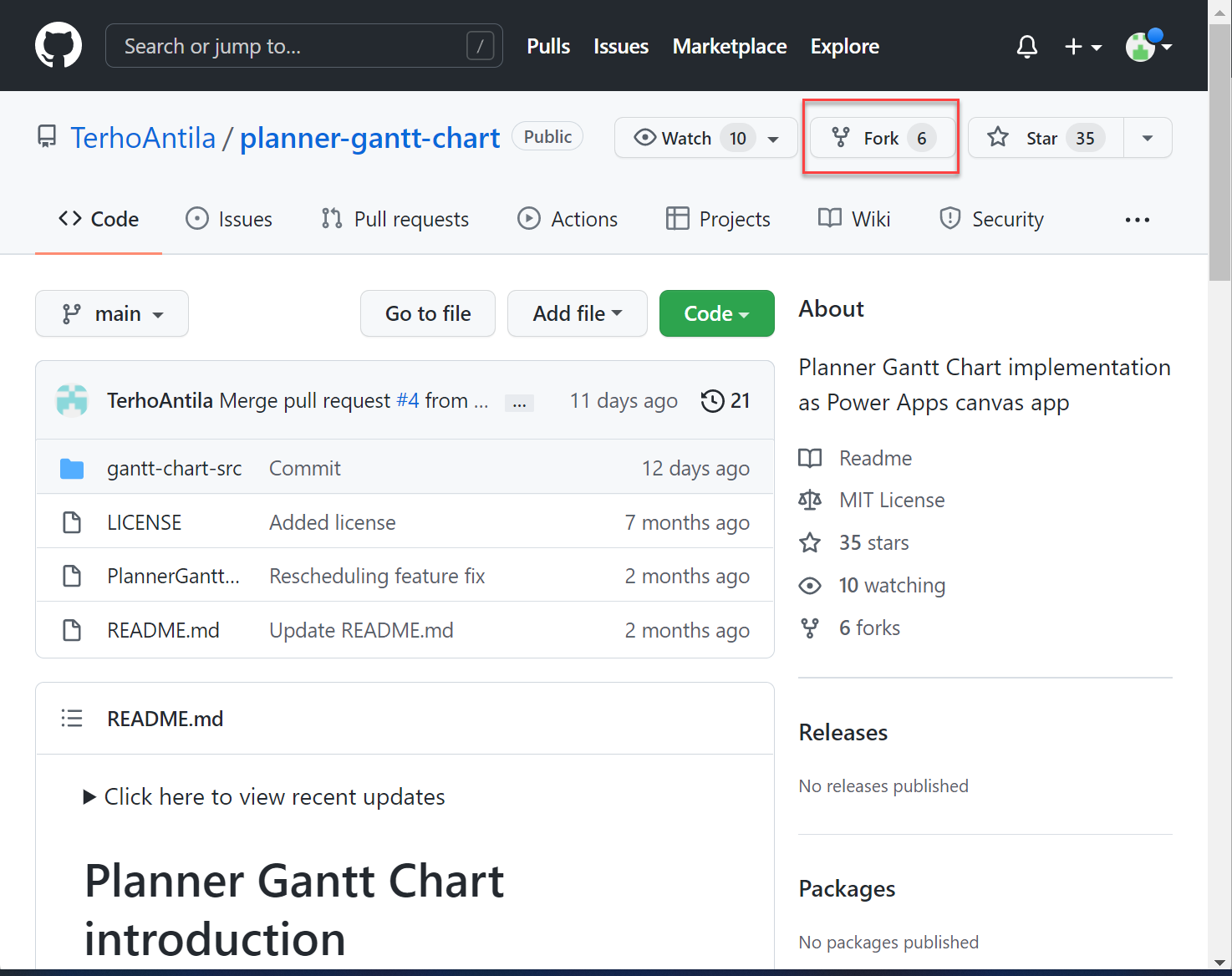Click the GitHub Octocat logo
The height and width of the screenshot is (976, 1232).
[x=59, y=45]
